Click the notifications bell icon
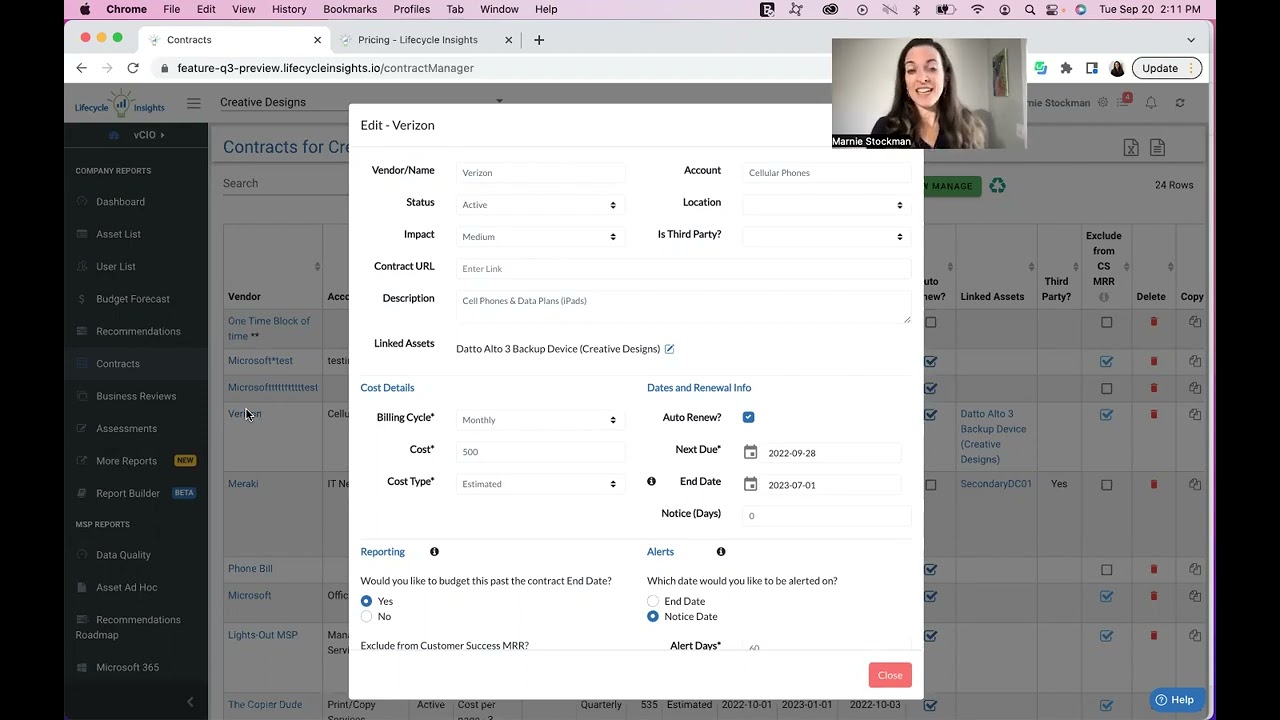This screenshot has width=1280, height=720. [x=1151, y=103]
